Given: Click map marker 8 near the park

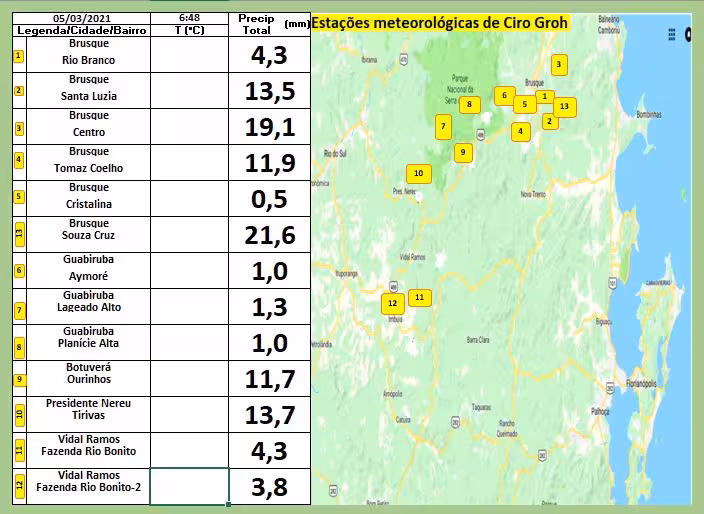Looking at the screenshot, I should [x=468, y=104].
